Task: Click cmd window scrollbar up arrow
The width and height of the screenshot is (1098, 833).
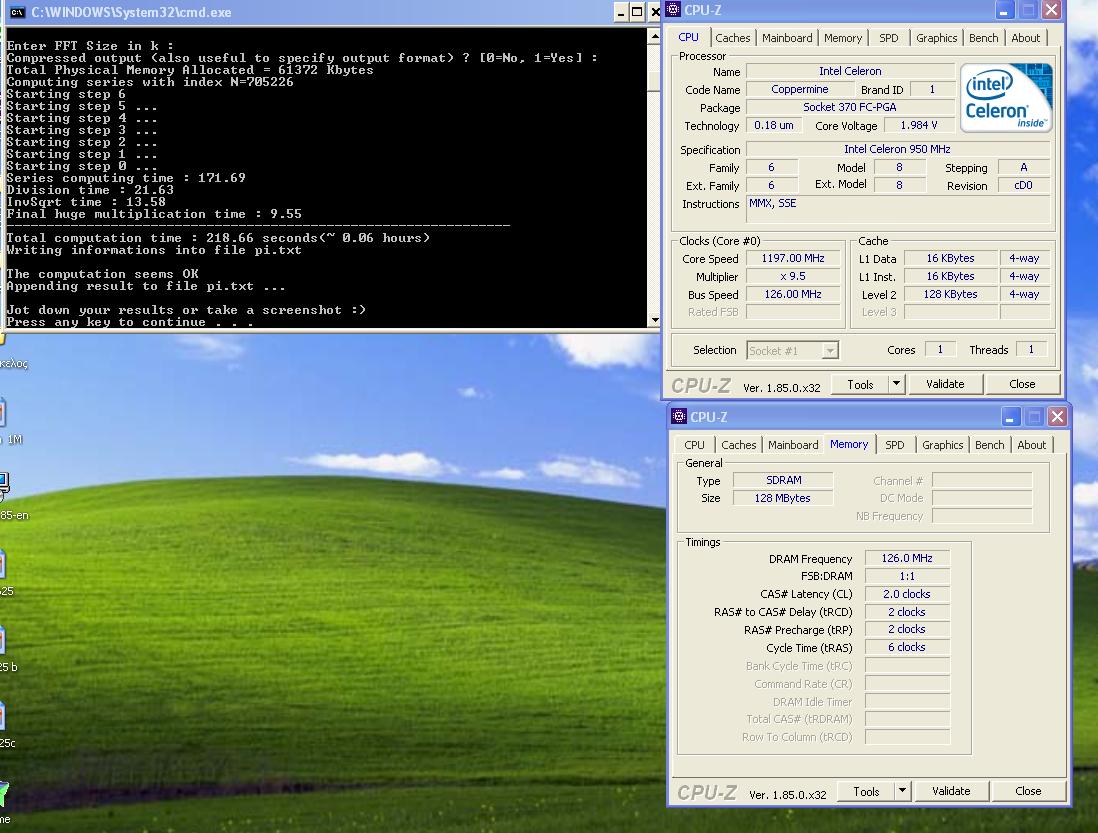Action: pyautogui.click(x=654, y=36)
